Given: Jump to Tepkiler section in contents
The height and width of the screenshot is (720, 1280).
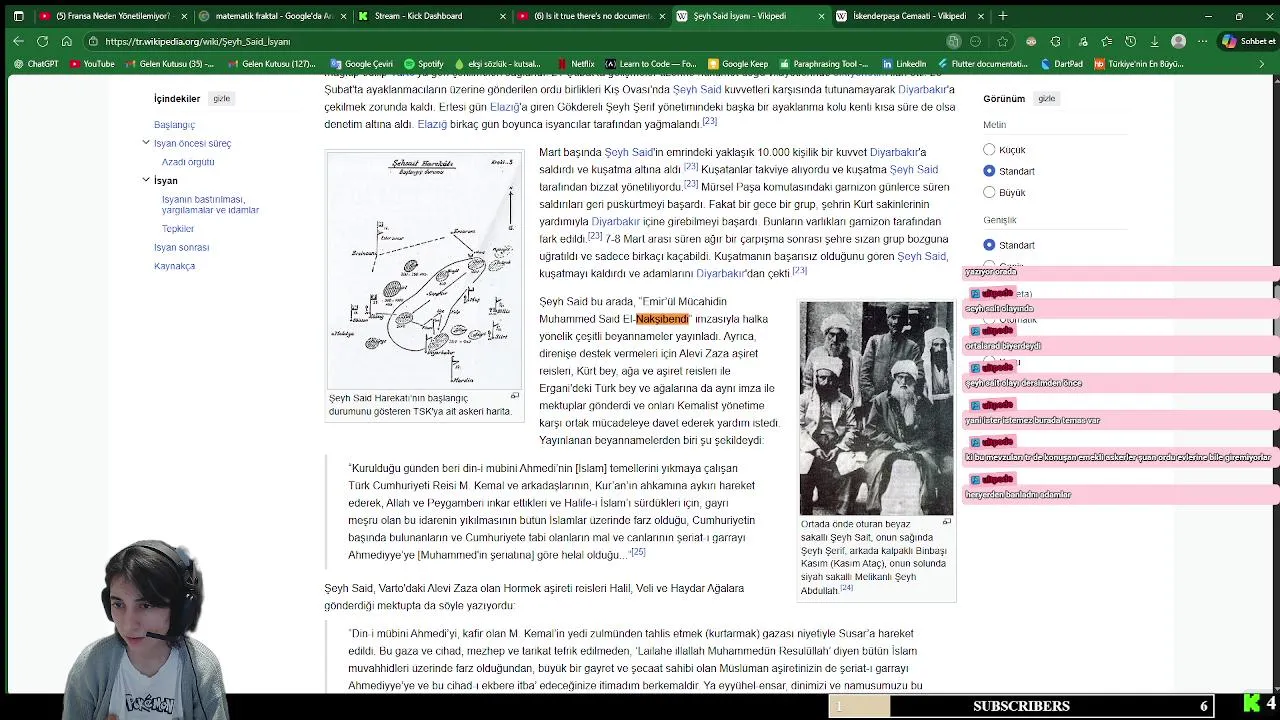Looking at the screenshot, I should pyautogui.click(x=178, y=229).
